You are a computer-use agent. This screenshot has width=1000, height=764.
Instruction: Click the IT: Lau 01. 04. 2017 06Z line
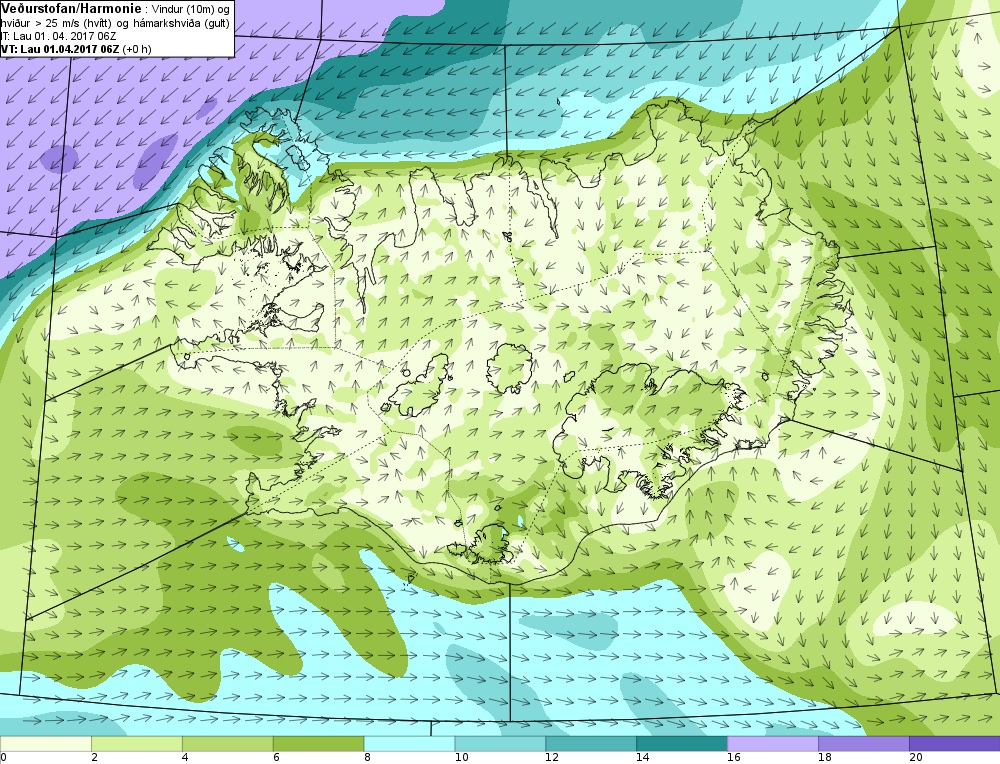point(58,36)
